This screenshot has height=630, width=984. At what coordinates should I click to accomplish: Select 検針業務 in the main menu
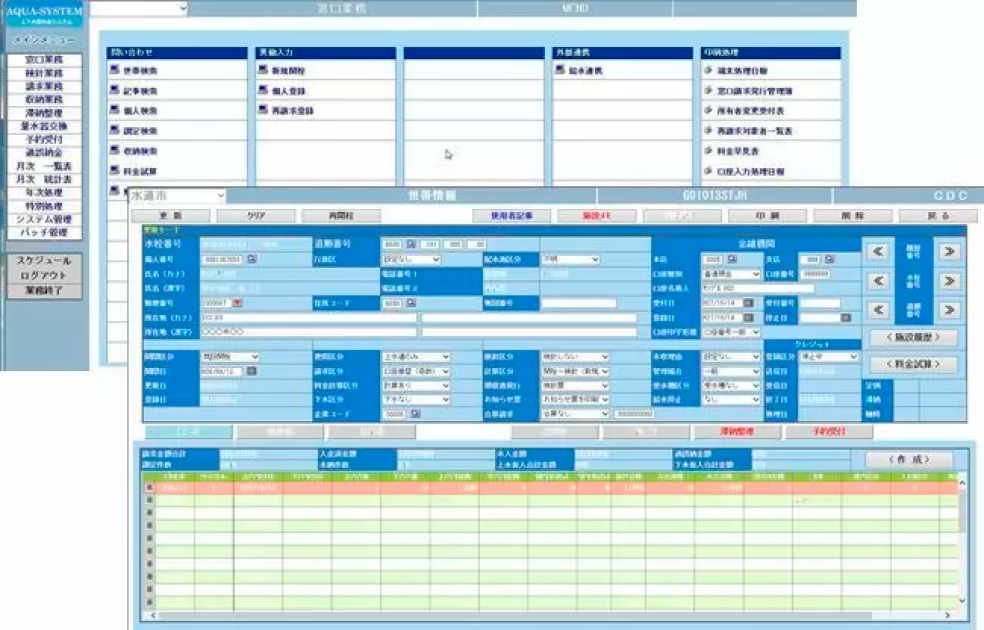coord(44,73)
